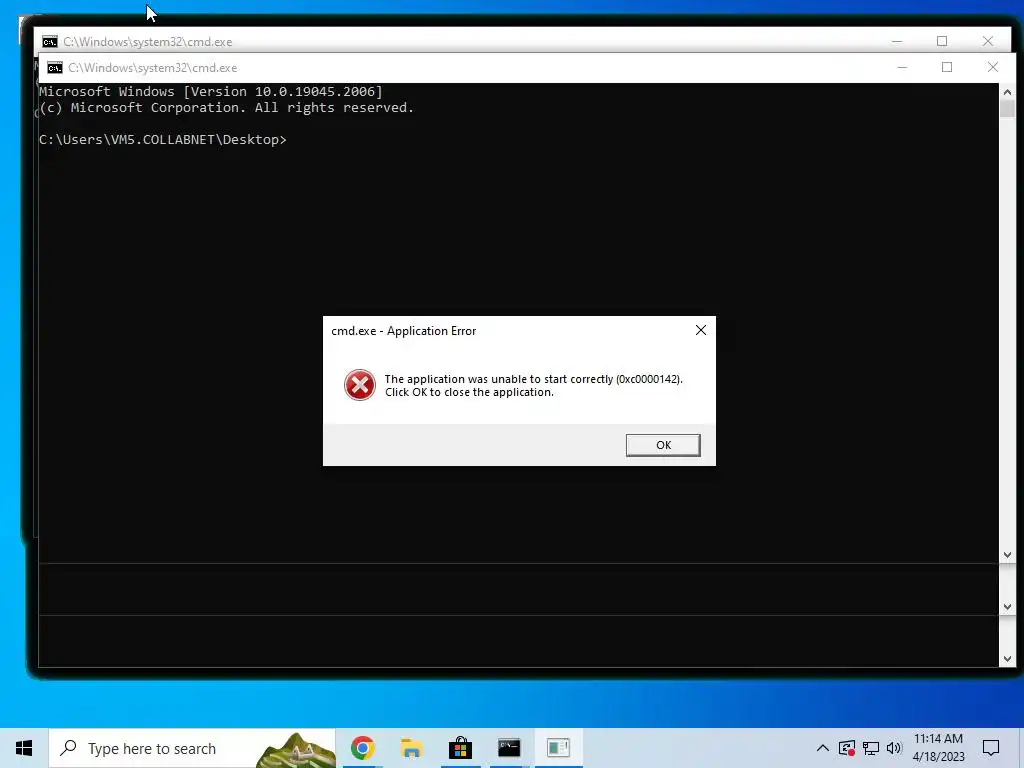The width and height of the screenshot is (1024, 768).
Task: Click the front cmd.exe window title text
Action: 153,68
